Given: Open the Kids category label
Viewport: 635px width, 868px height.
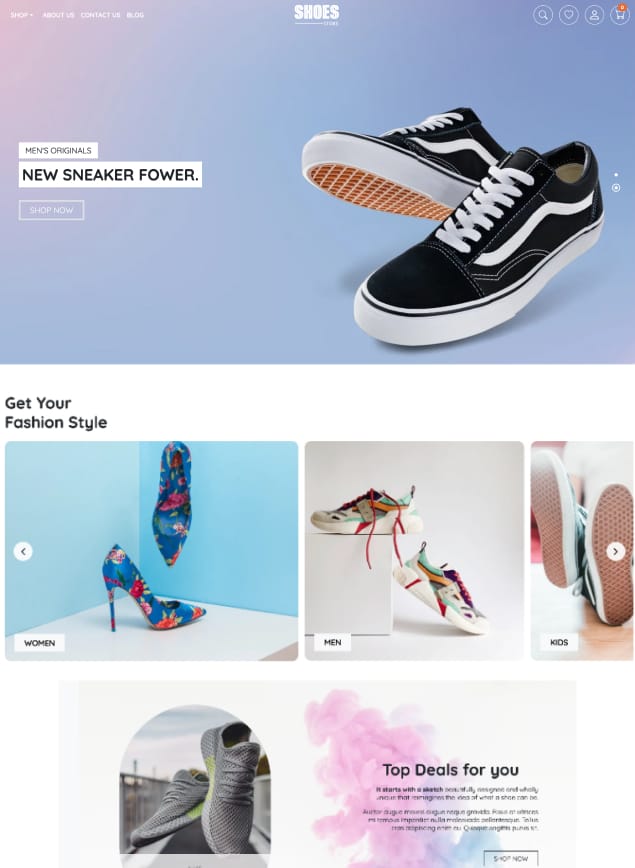Looking at the screenshot, I should (x=559, y=642).
